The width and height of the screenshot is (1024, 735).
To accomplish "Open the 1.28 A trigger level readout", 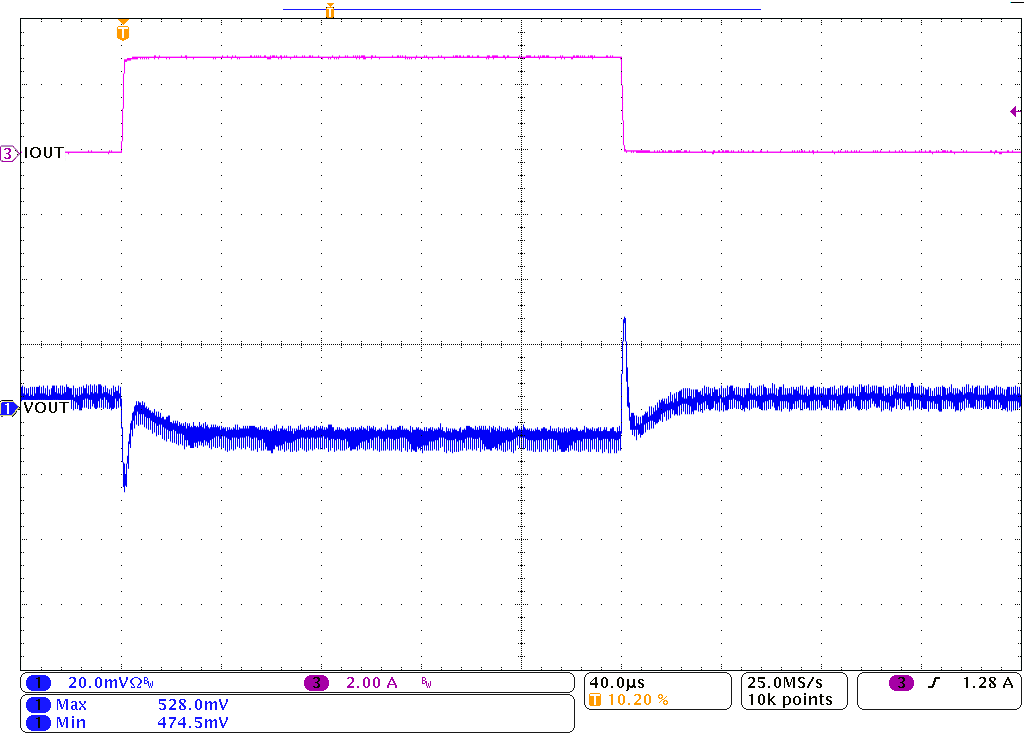I will (987, 683).
